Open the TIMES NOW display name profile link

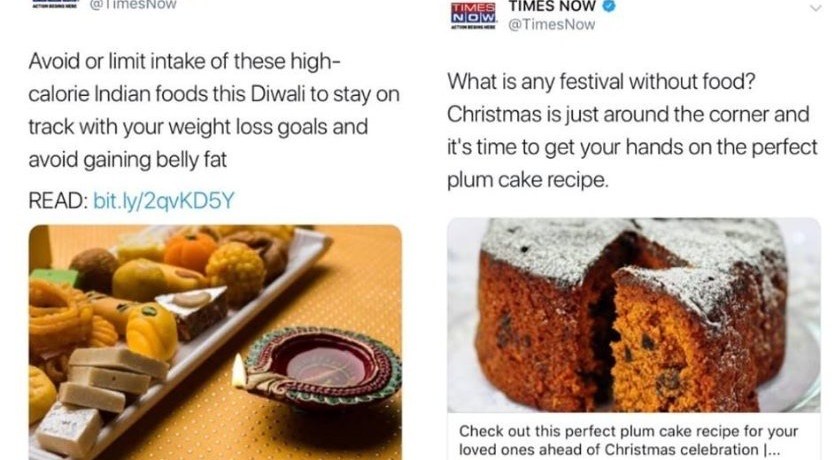tap(552, 6)
